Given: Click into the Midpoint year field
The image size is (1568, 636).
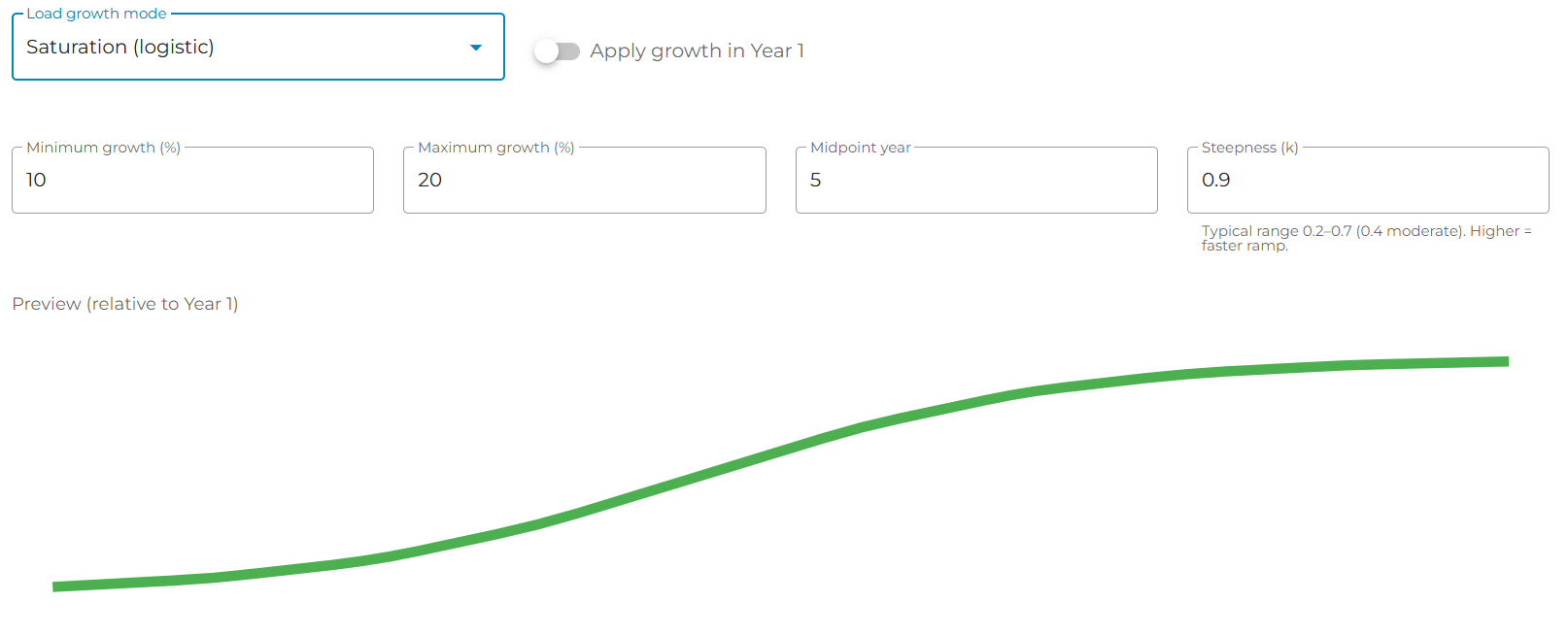Looking at the screenshot, I should 976,181.
